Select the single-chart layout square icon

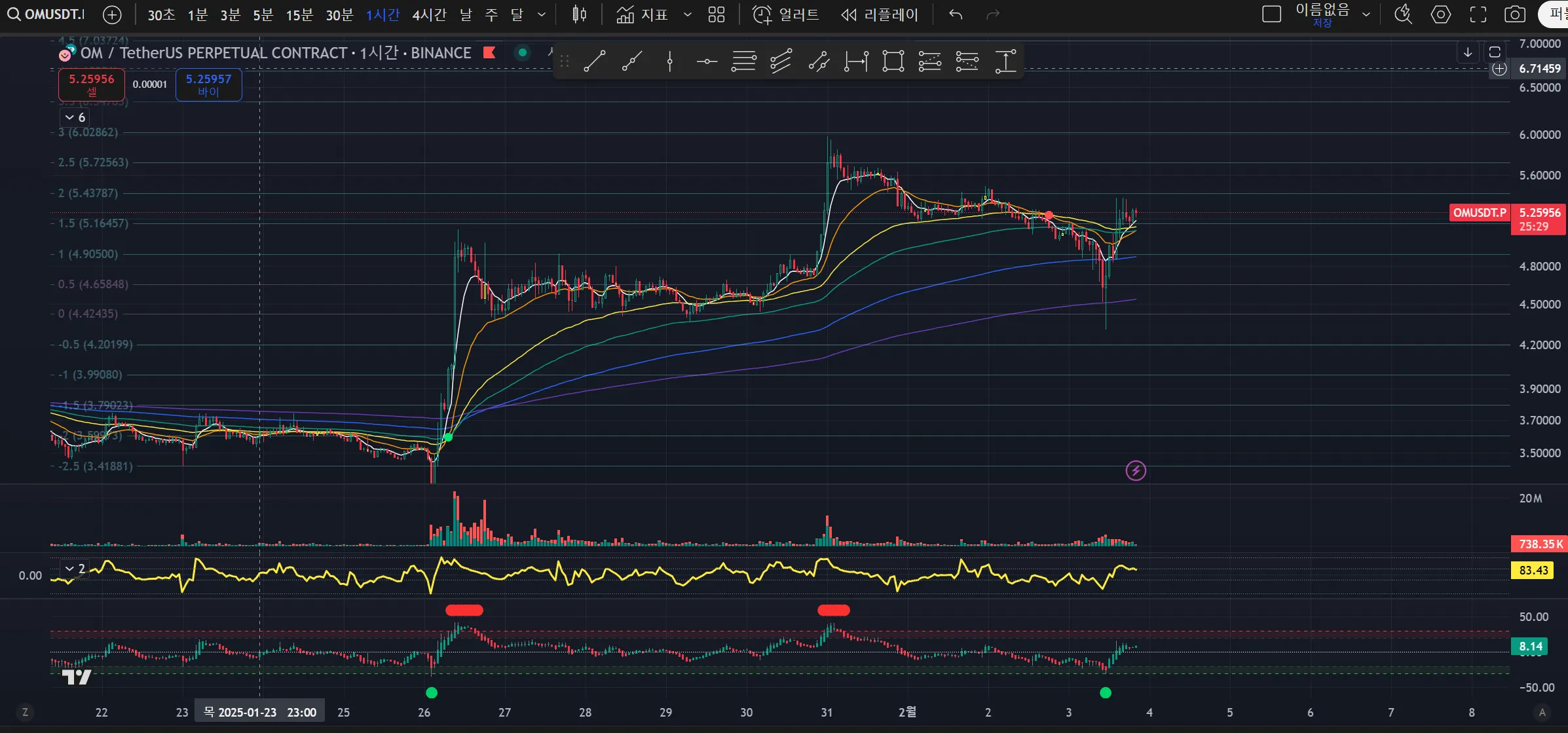pyautogui.click(x=1271, y=14)
